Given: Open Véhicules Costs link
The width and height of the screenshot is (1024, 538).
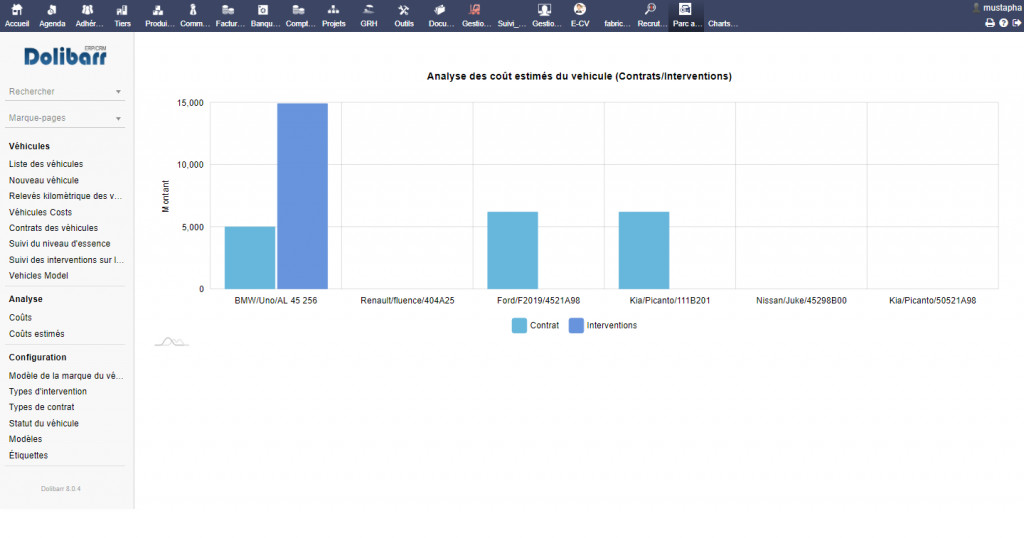Looking at the screenshot, I should tap(40, 212).
